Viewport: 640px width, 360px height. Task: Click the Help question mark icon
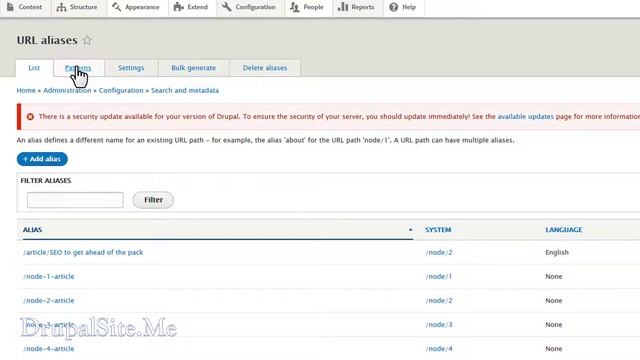tap(393, 7)
